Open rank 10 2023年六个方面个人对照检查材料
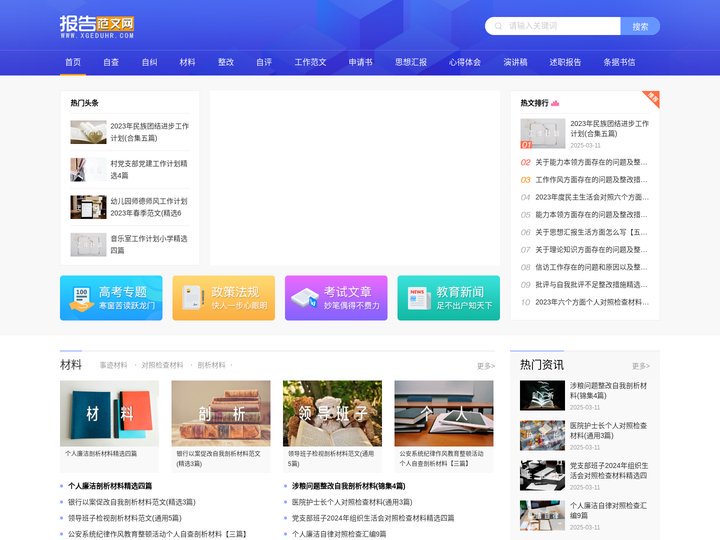This screenshot has height=540, width=720. [592, 302]
